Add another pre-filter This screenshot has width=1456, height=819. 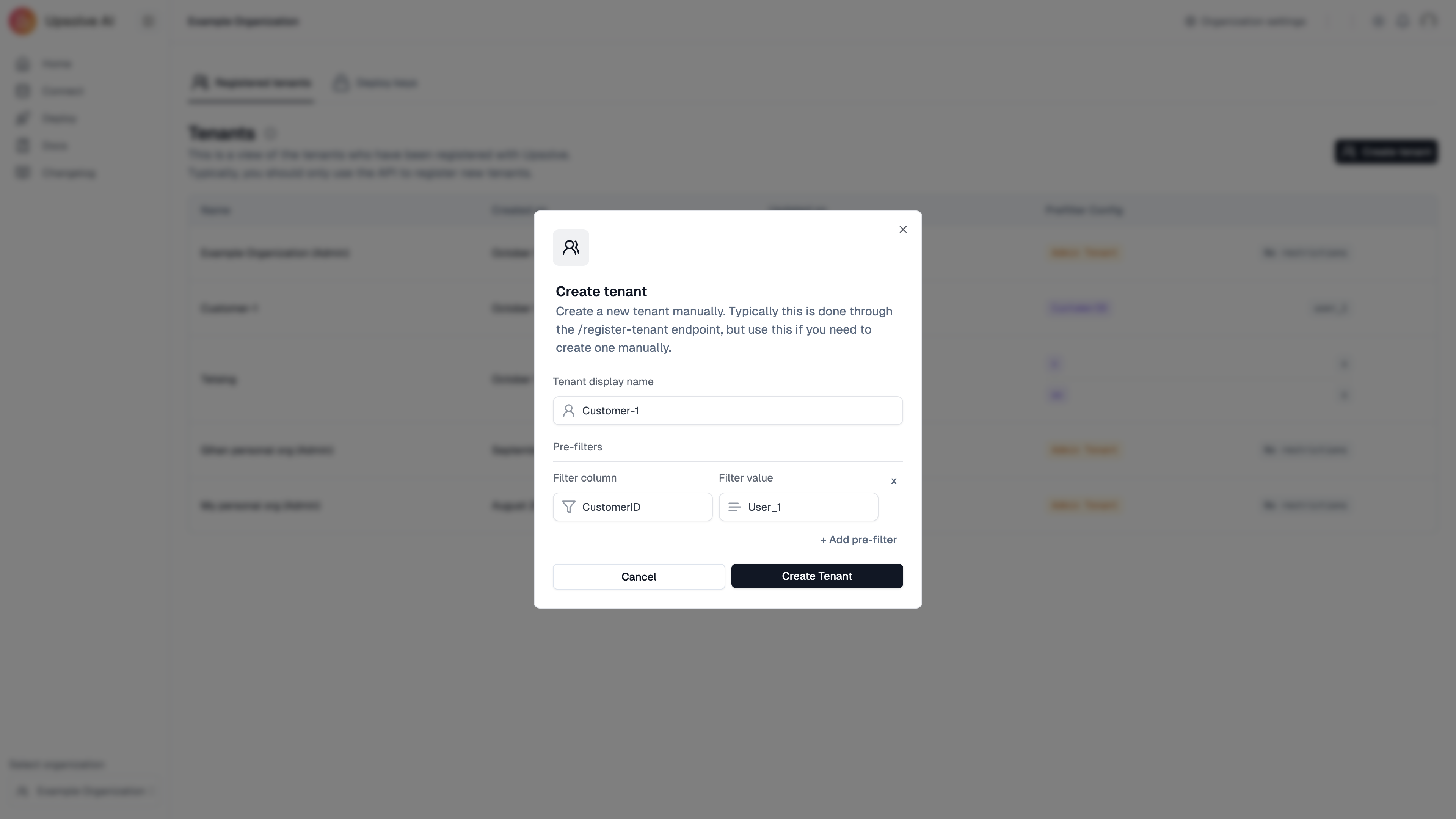858,540
